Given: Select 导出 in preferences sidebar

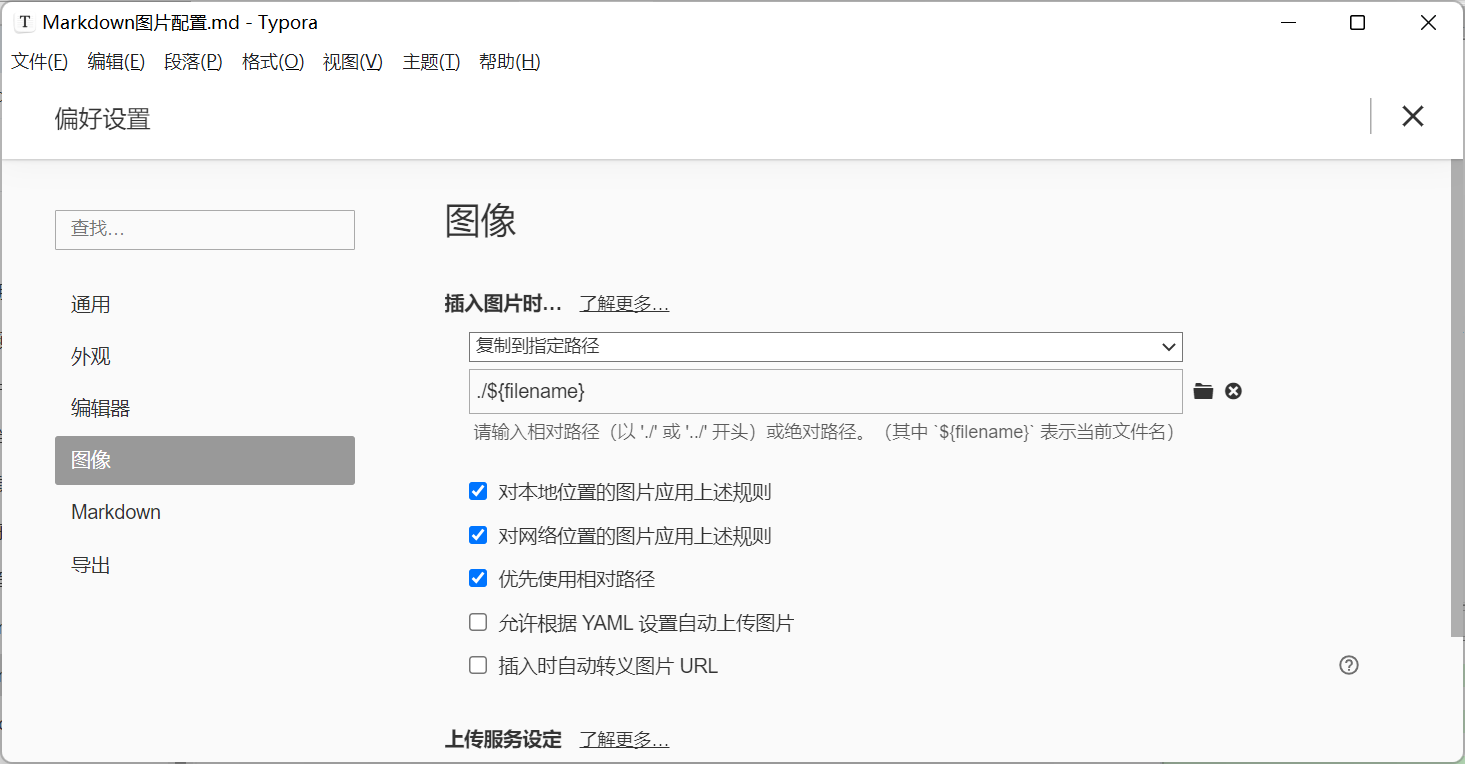Looking at the screenshot, I should pyautogui.click(x=205, y=565).
